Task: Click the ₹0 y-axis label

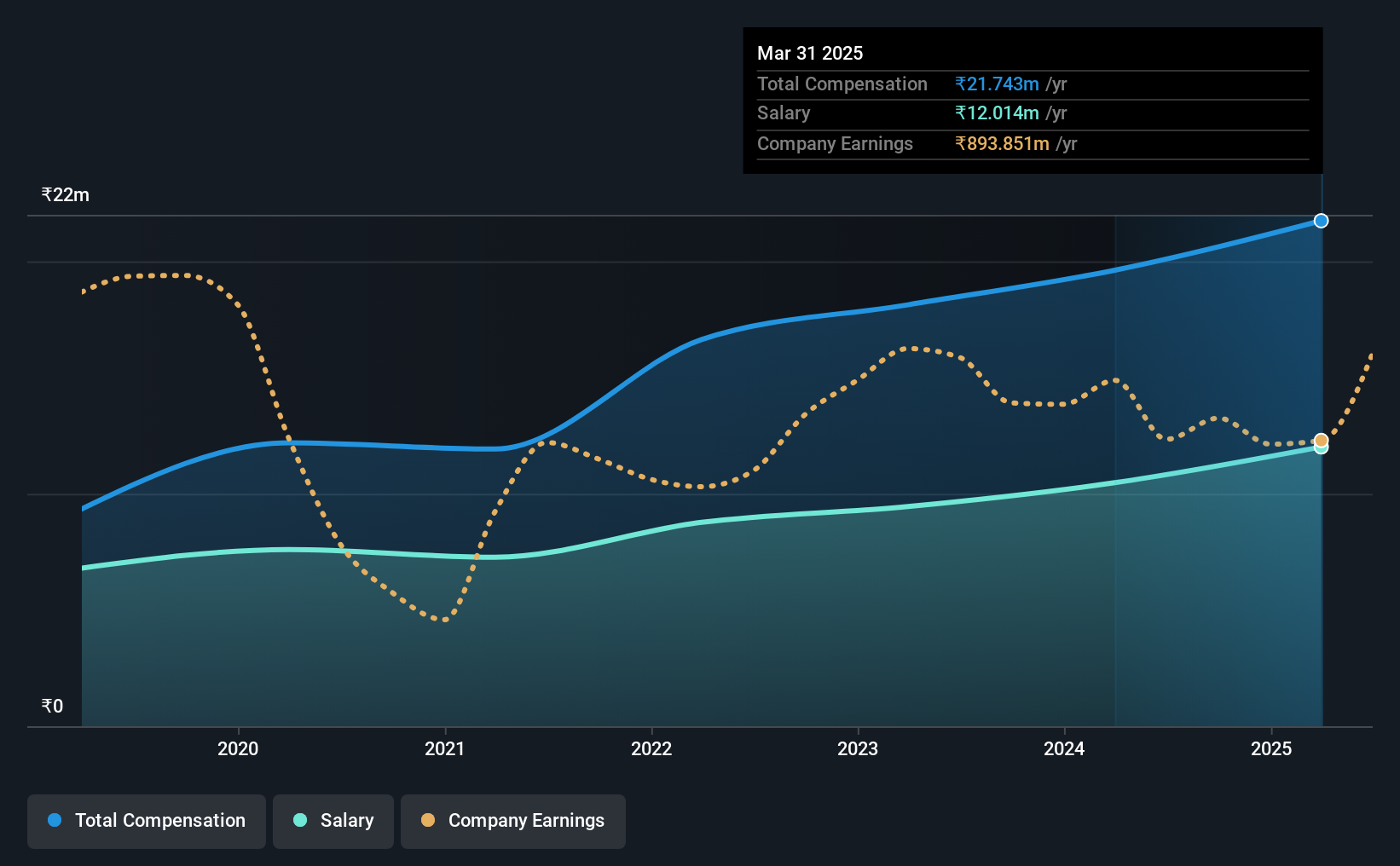Action: [x=52, y=706]
